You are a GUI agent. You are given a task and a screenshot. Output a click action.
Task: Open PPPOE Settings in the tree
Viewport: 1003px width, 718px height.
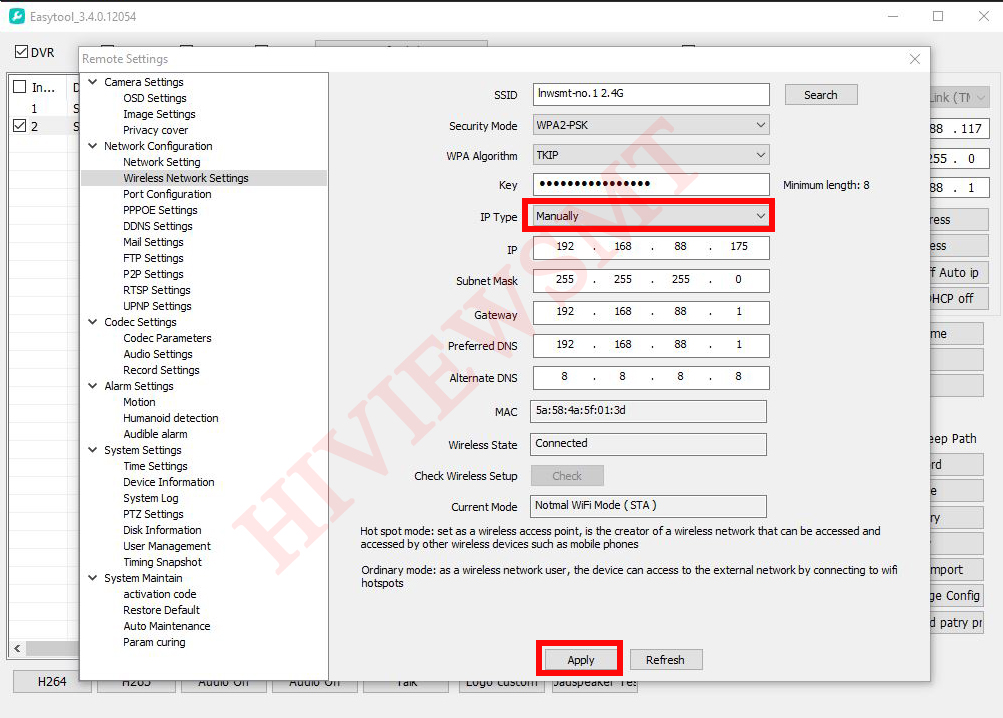(160, 210)
